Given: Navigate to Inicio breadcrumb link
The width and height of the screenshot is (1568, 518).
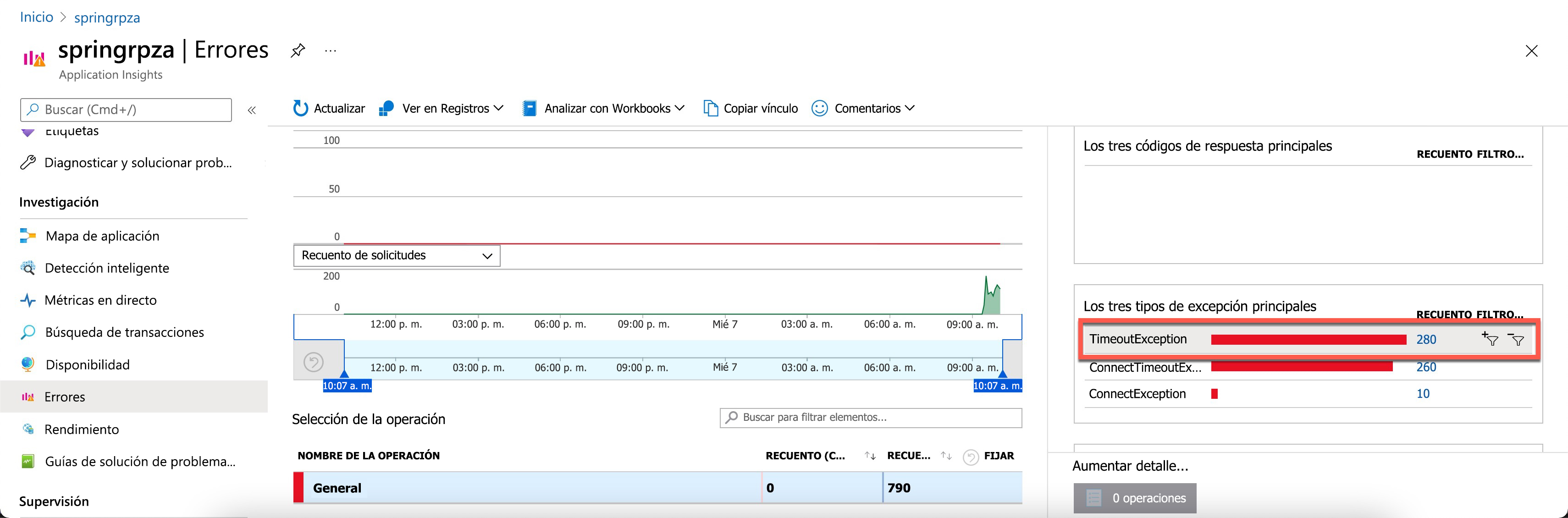Looking at the screenshot, I should point(37,17).
